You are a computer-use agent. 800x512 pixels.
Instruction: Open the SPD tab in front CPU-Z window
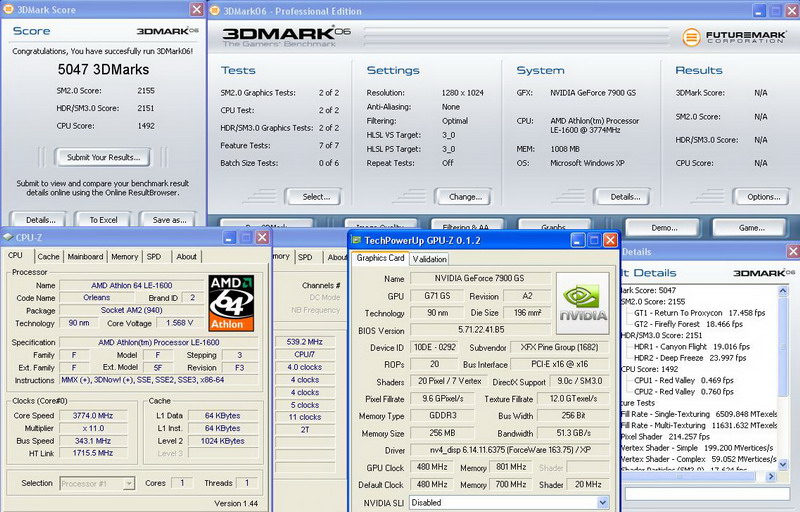click(154, 257)
